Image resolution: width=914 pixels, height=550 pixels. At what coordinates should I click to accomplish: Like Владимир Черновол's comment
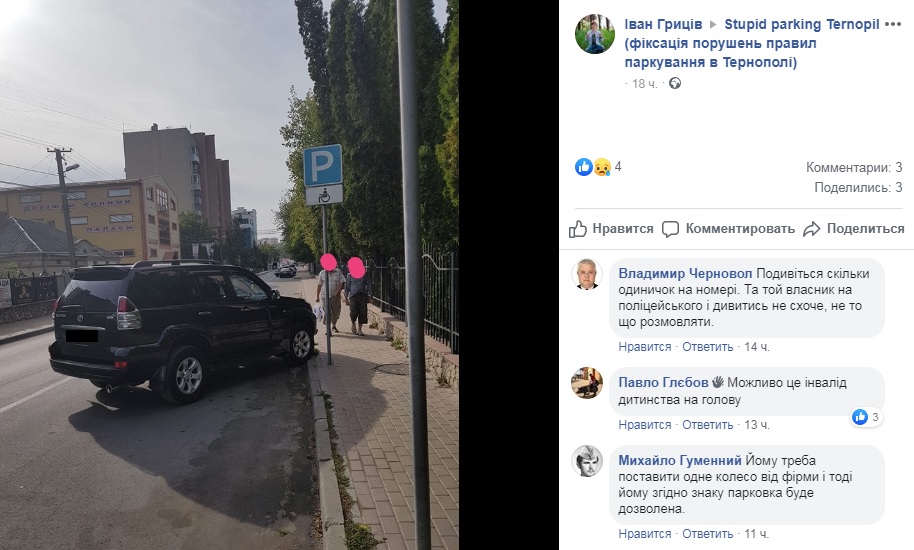pyautogui.click(x=645, y=347)
